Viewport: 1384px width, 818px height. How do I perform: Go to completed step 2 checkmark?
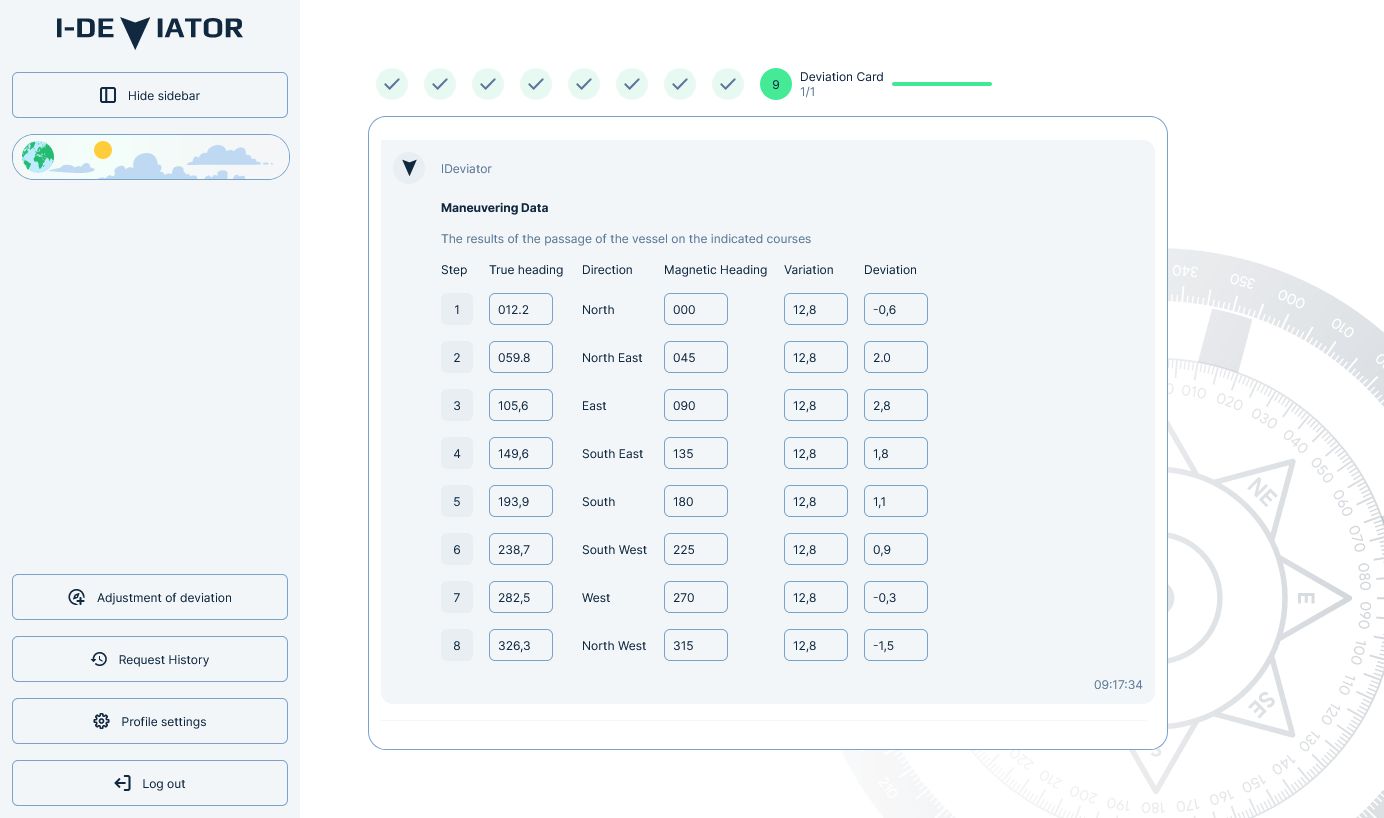coord(440,84)
